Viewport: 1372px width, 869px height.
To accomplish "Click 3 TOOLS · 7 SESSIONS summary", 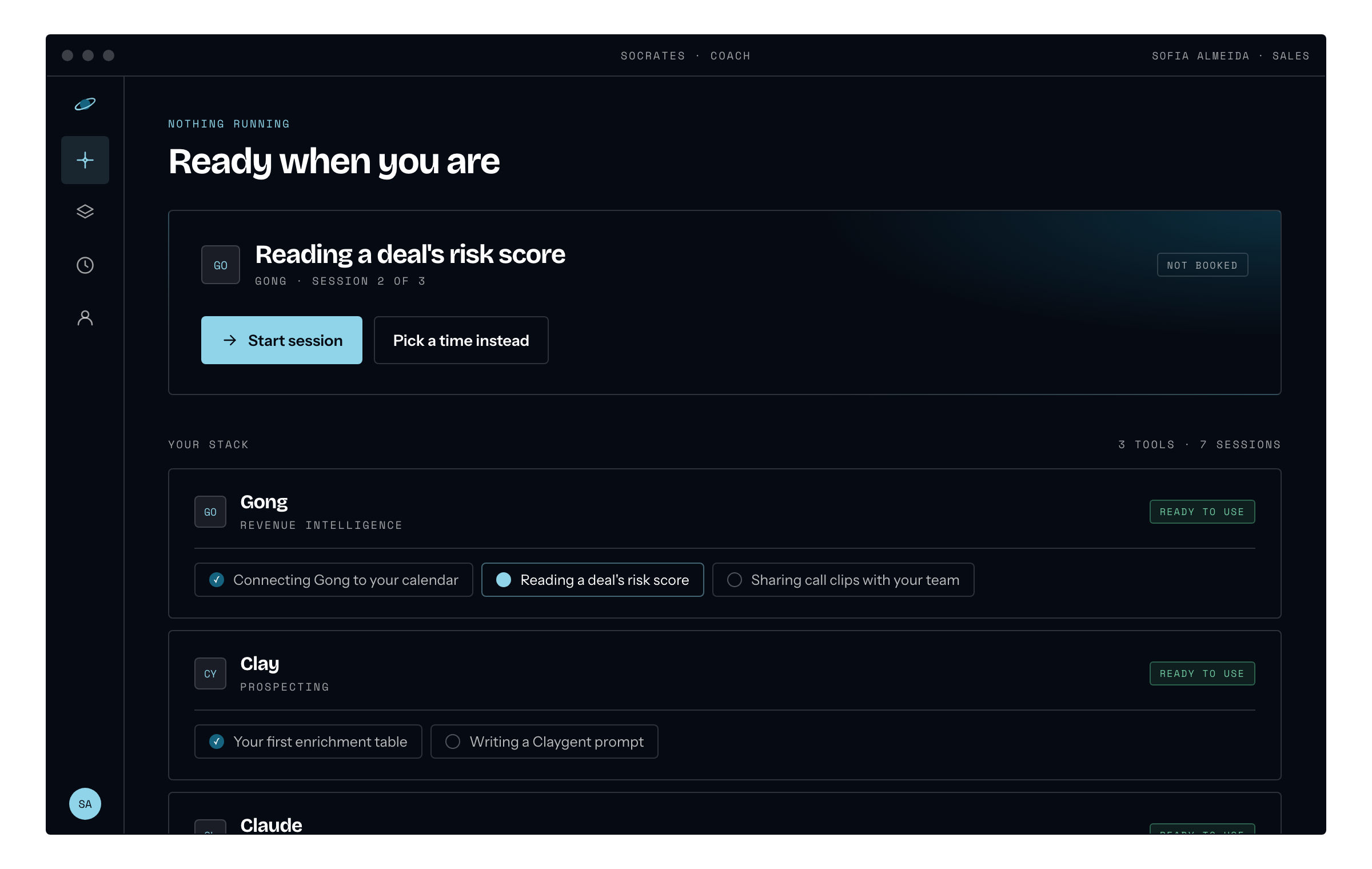I will (1200, 445).
